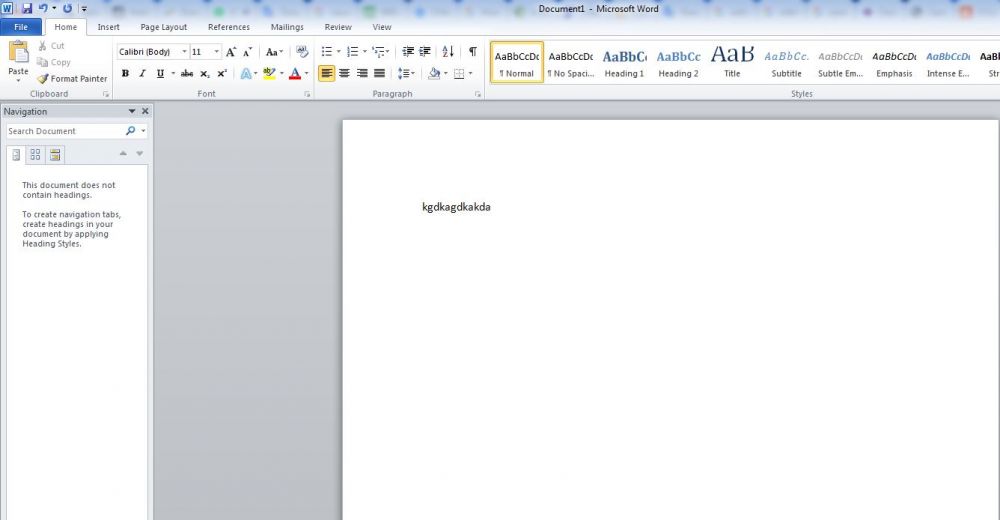The height and width of the screenshot is (520, 1000).
Task: Toggle Italic formatting
Action: (x=142, y=74)
